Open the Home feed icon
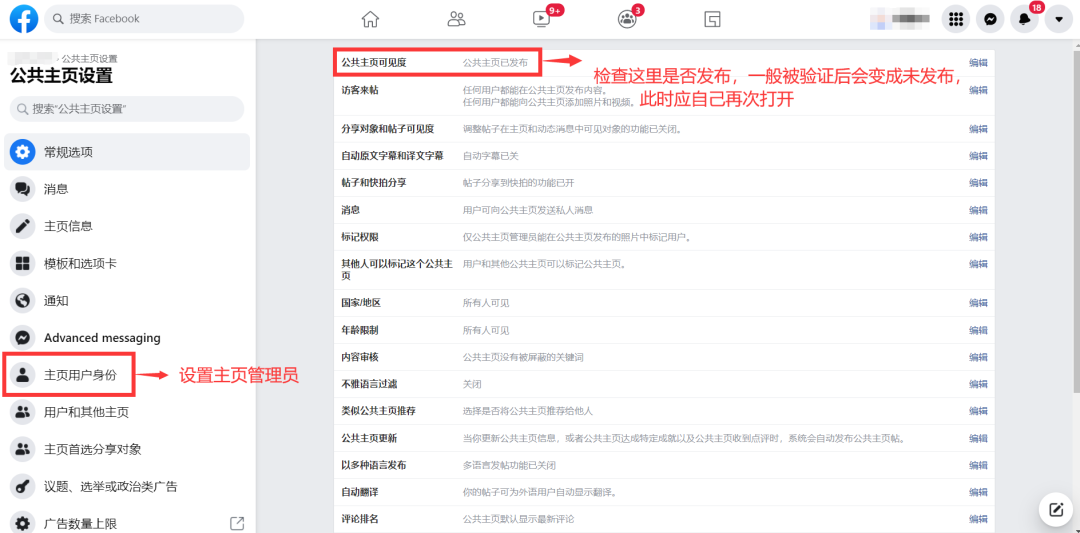Screen dimensions: 1080x533 point(371,19)
